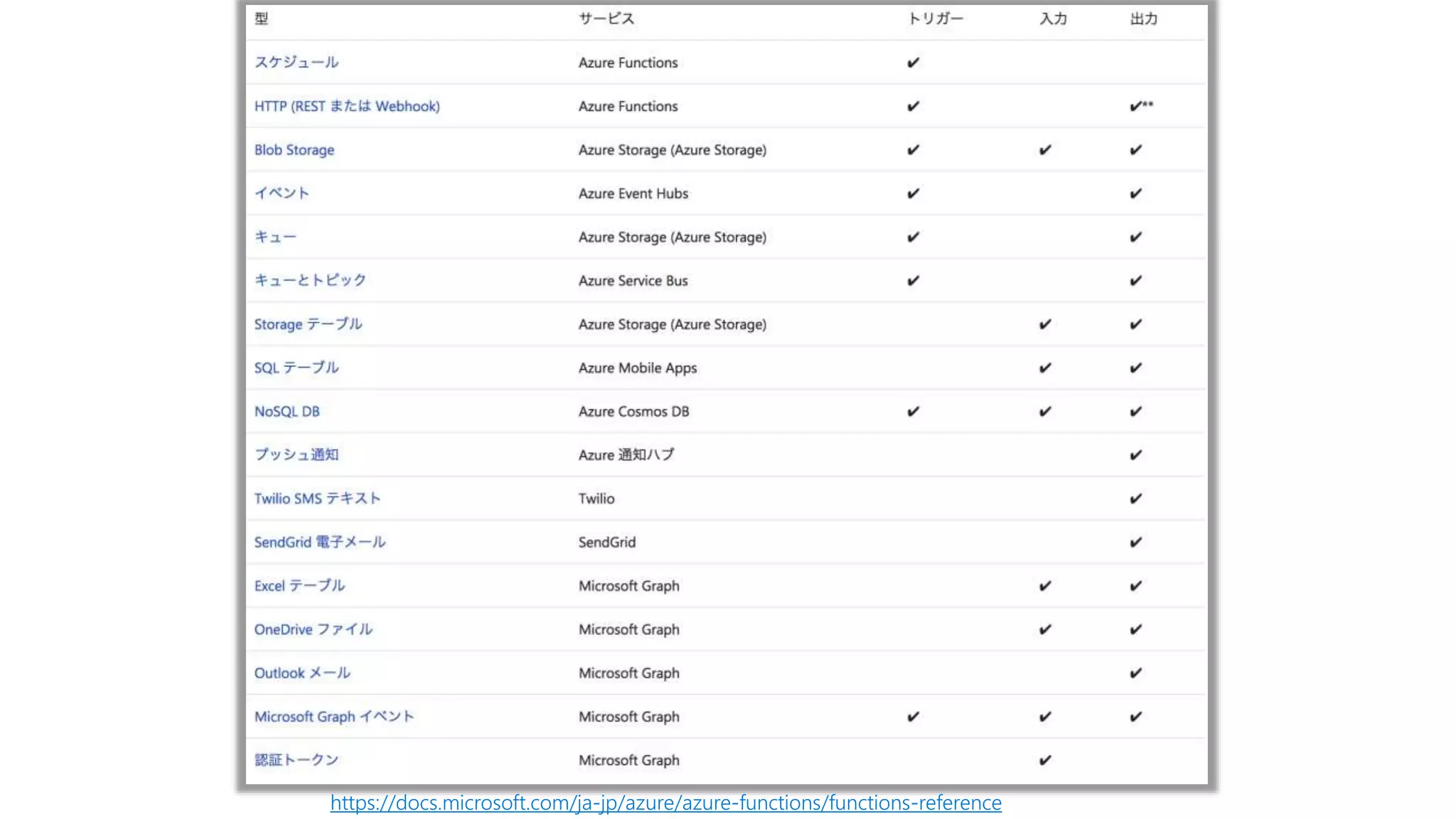Click the trigger checkmark for スケジュール

click(914, 63)
